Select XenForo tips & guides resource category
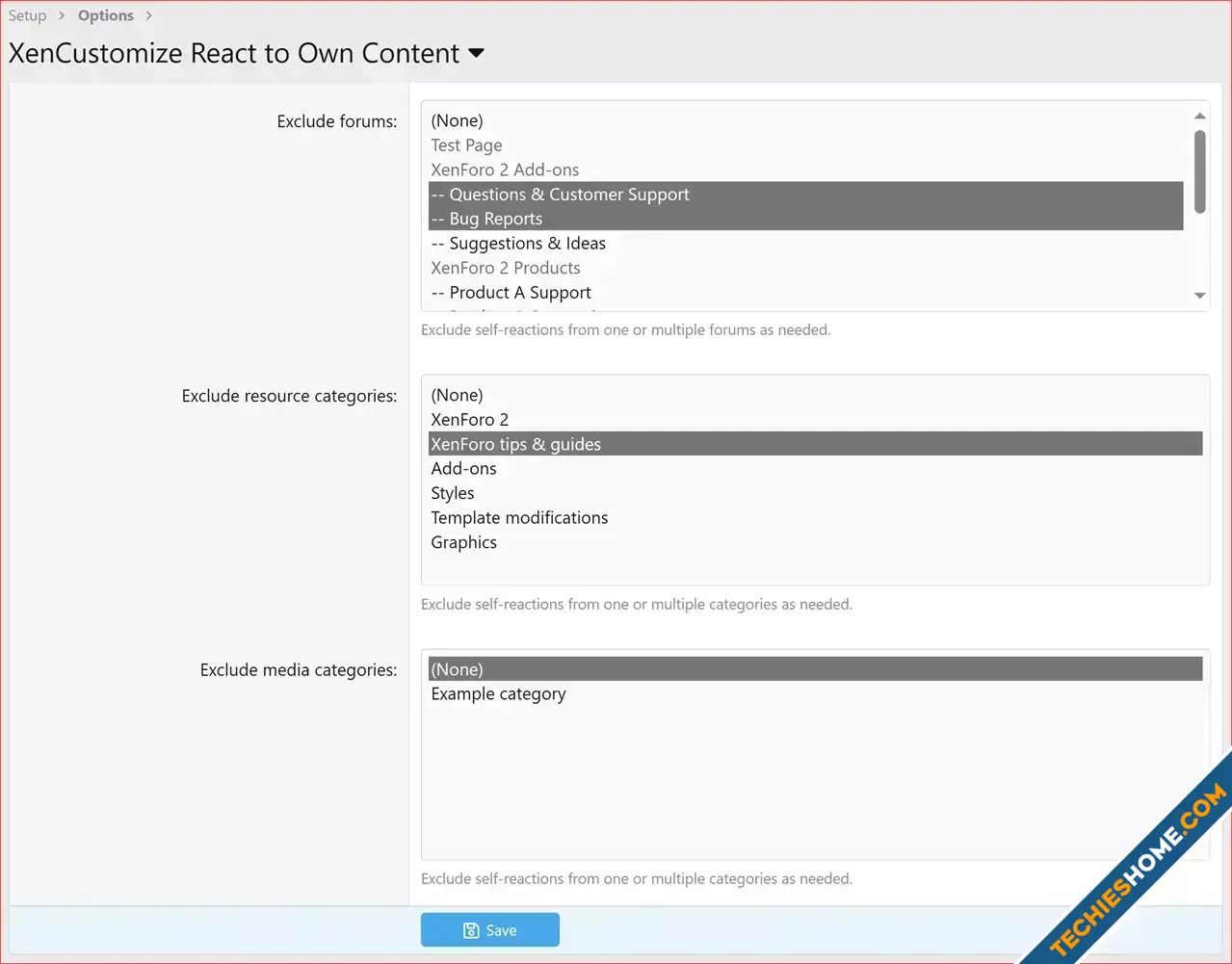Image resolution: width=1232 pixels, height=964 pixels. point(815,444)
